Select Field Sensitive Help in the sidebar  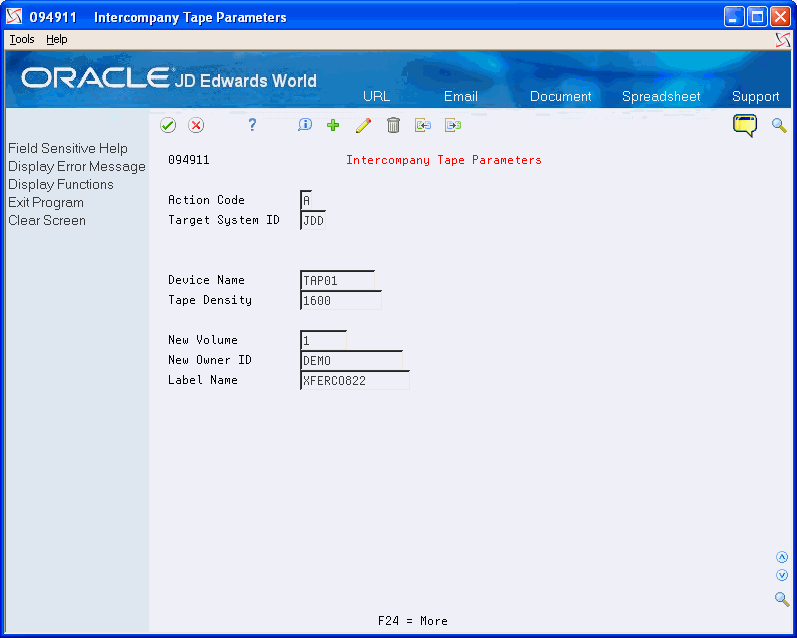tap(68, 148)
